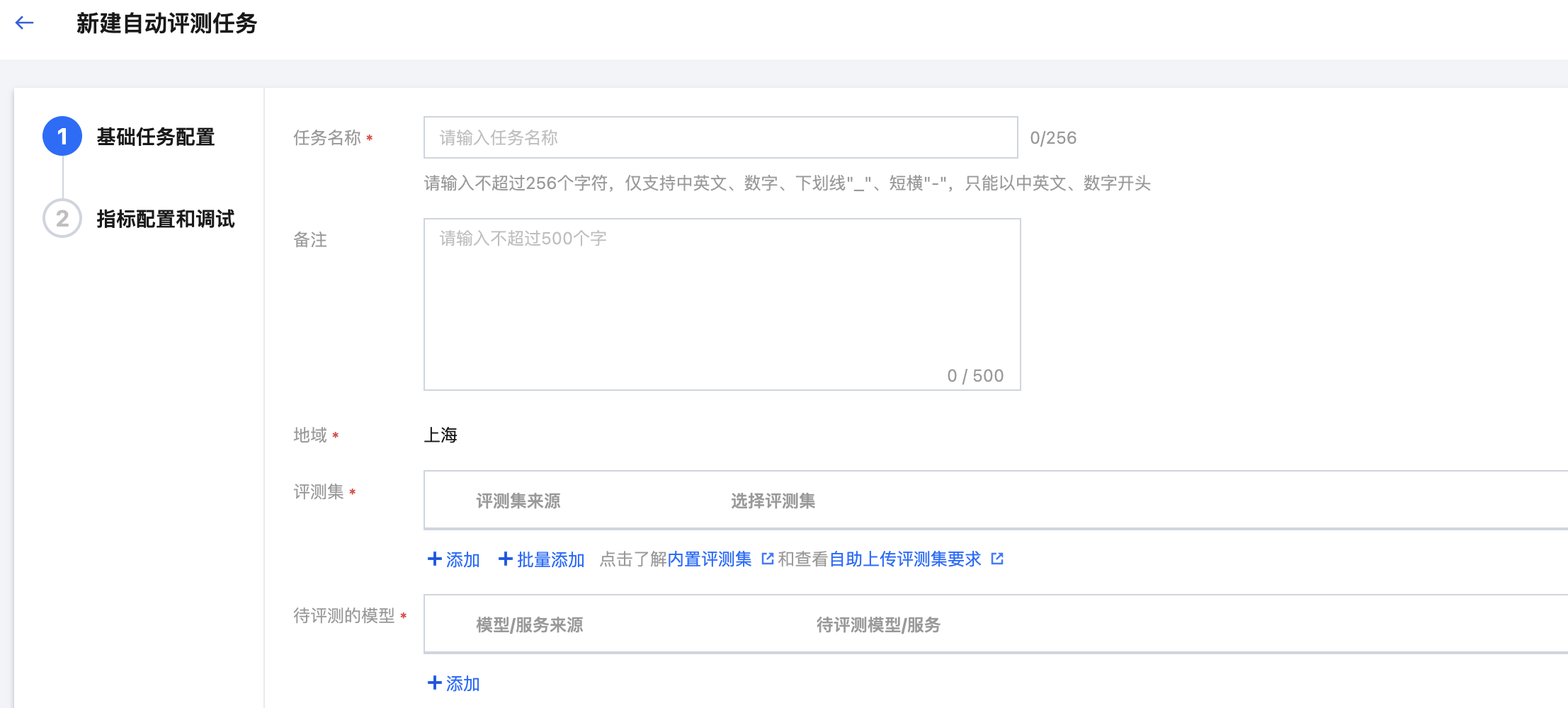The image size is (1568, 708).
Task: Click the 上海 region value
Action: (x=441, y=435)
